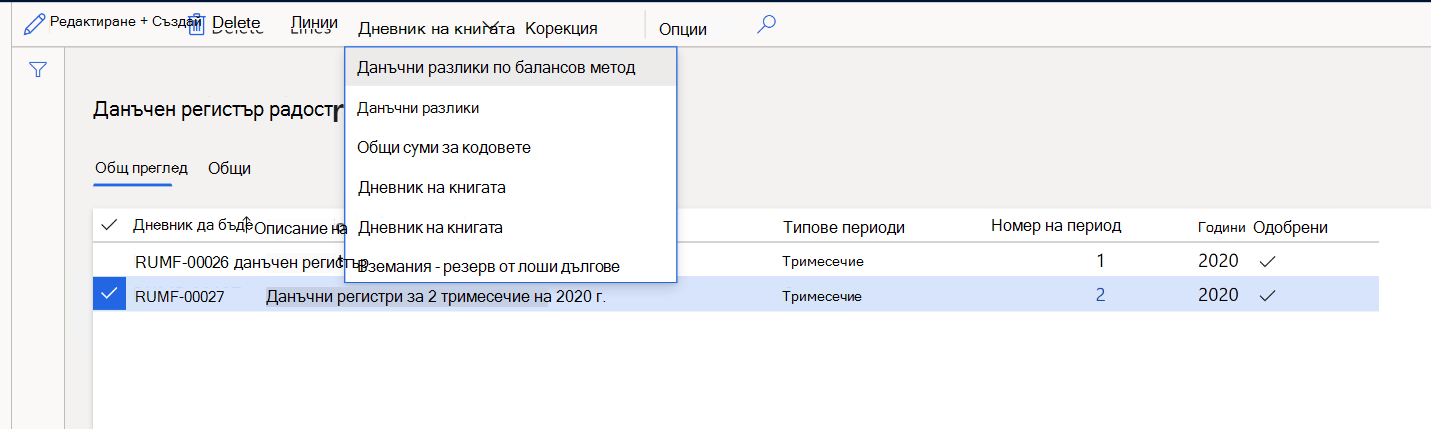Click the Одобрени column header
The image size is (1431, 429).
(1290, 227)
